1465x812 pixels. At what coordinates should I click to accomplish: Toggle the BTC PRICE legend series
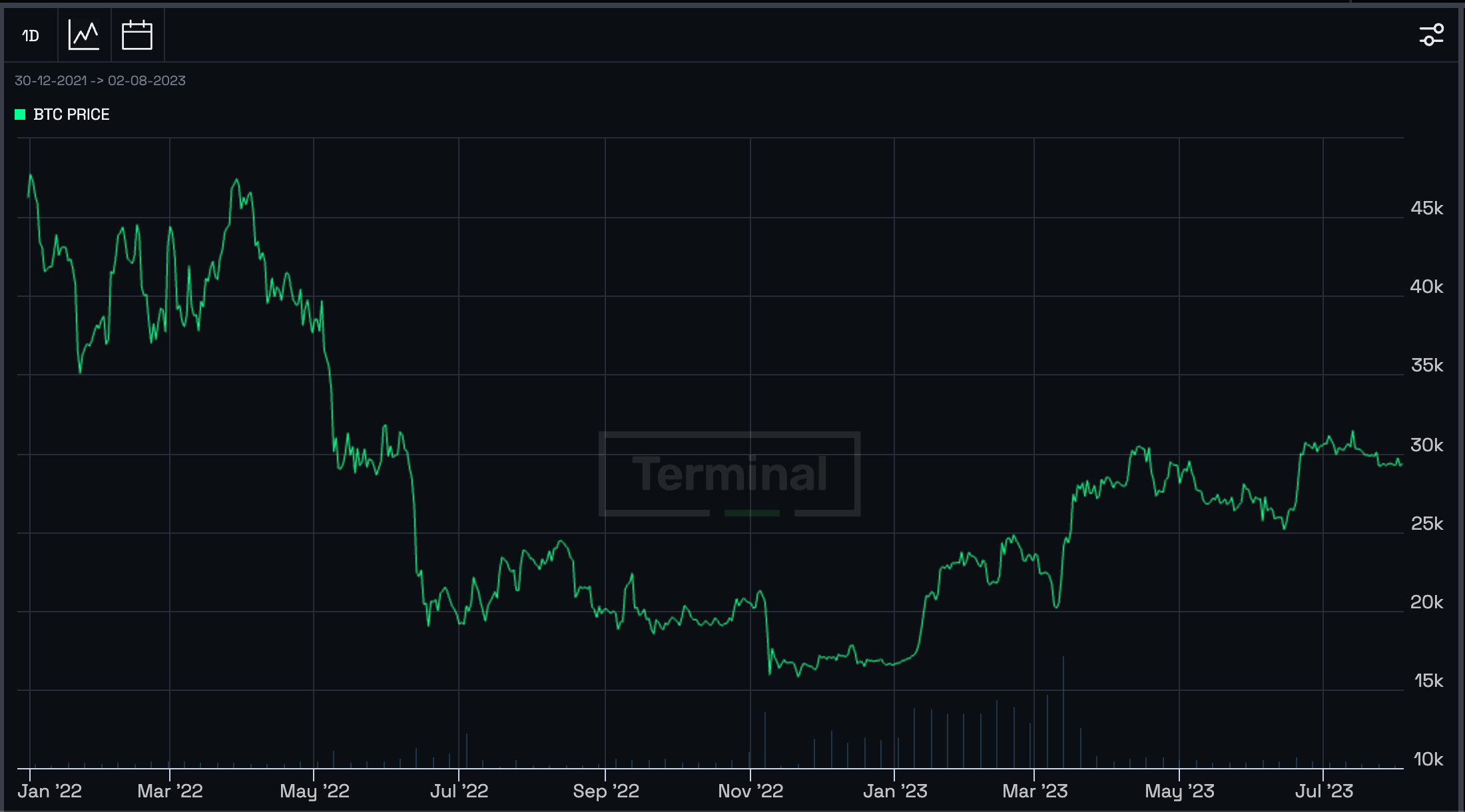click(62, 114)
